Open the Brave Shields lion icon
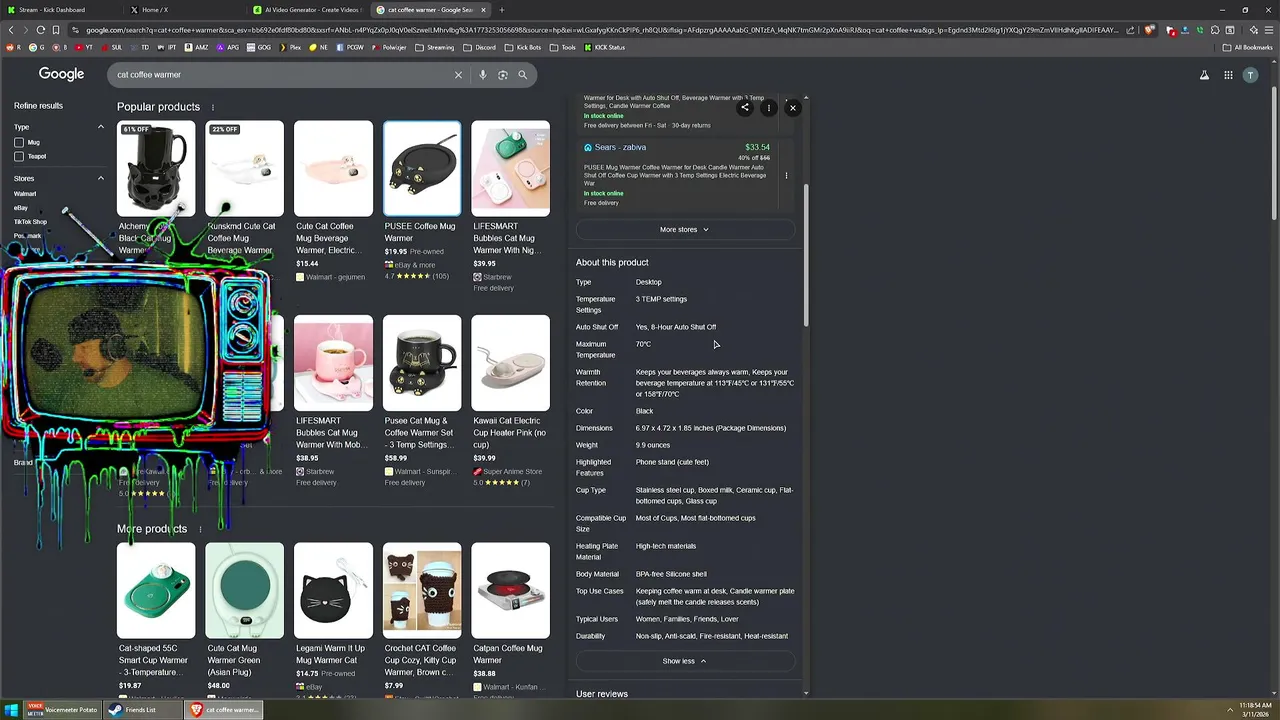 [1149, 30]
